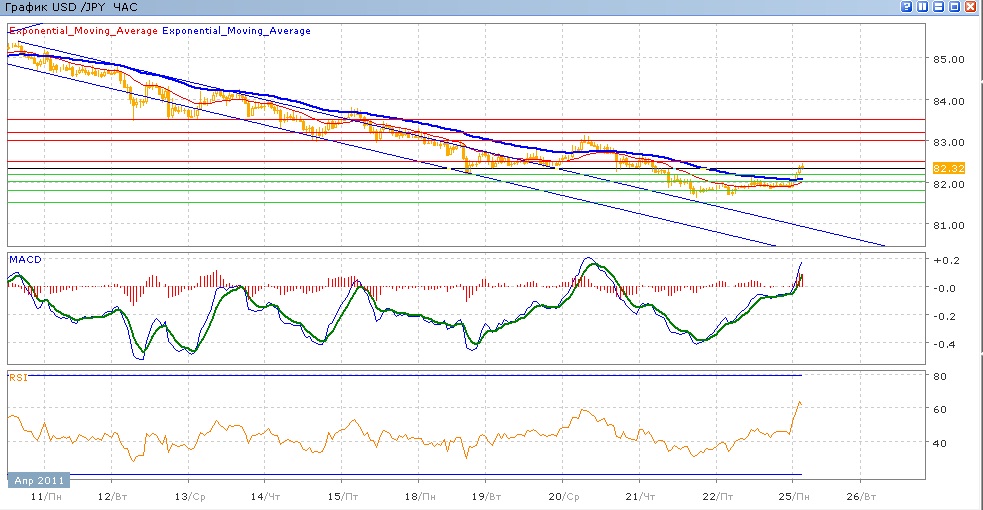Select the 25/Пн date marker
The height and width of the screenshot is (510, 983).
793,496
